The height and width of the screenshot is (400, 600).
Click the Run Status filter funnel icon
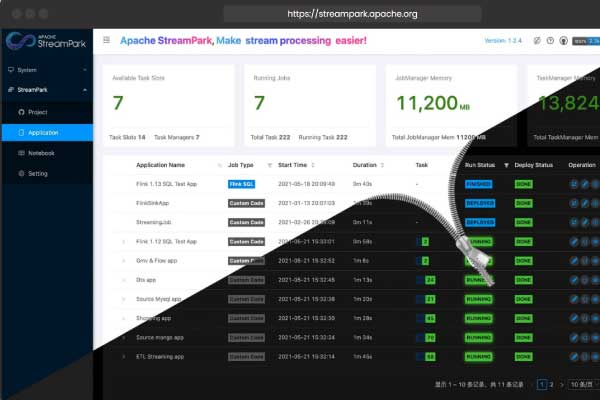[506, 165]
